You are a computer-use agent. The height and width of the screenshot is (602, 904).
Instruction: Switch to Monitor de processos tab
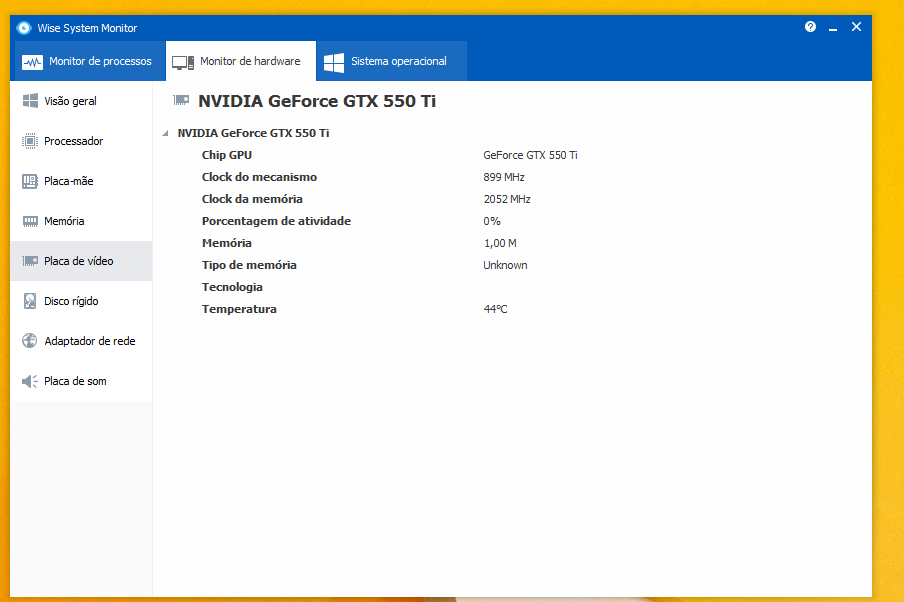click(x=90, y=61)
